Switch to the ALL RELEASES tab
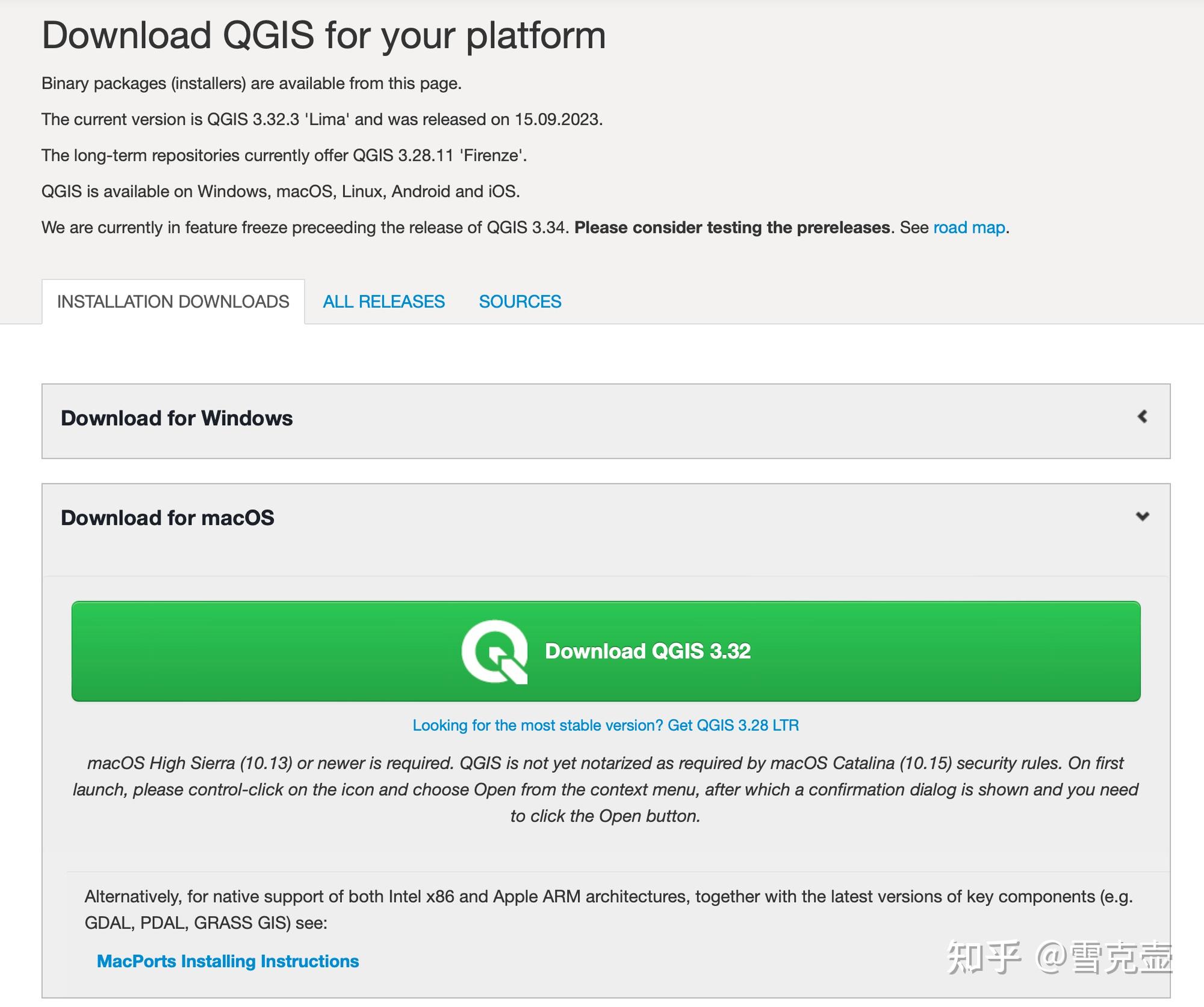 (383, 301)
